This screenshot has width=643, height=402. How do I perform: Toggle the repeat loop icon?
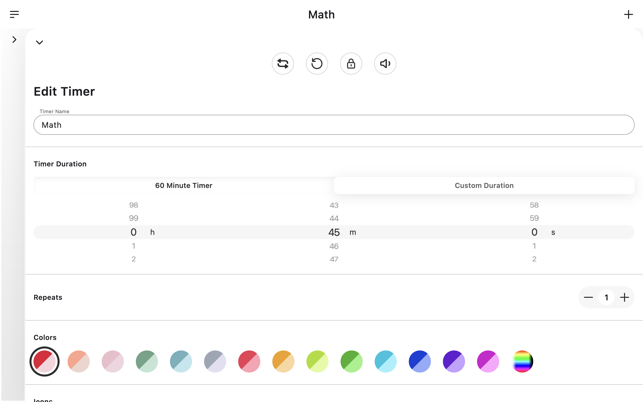(x=283, y=64)
